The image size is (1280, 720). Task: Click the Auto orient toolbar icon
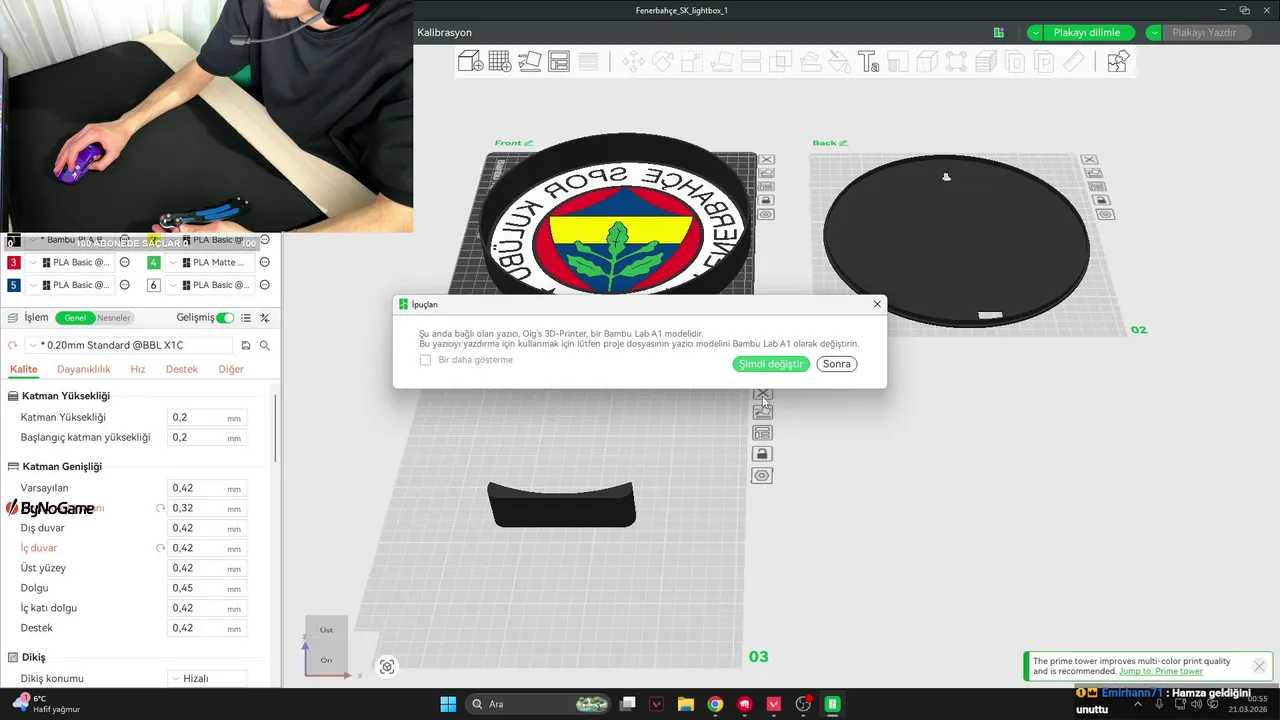point(530,62)
